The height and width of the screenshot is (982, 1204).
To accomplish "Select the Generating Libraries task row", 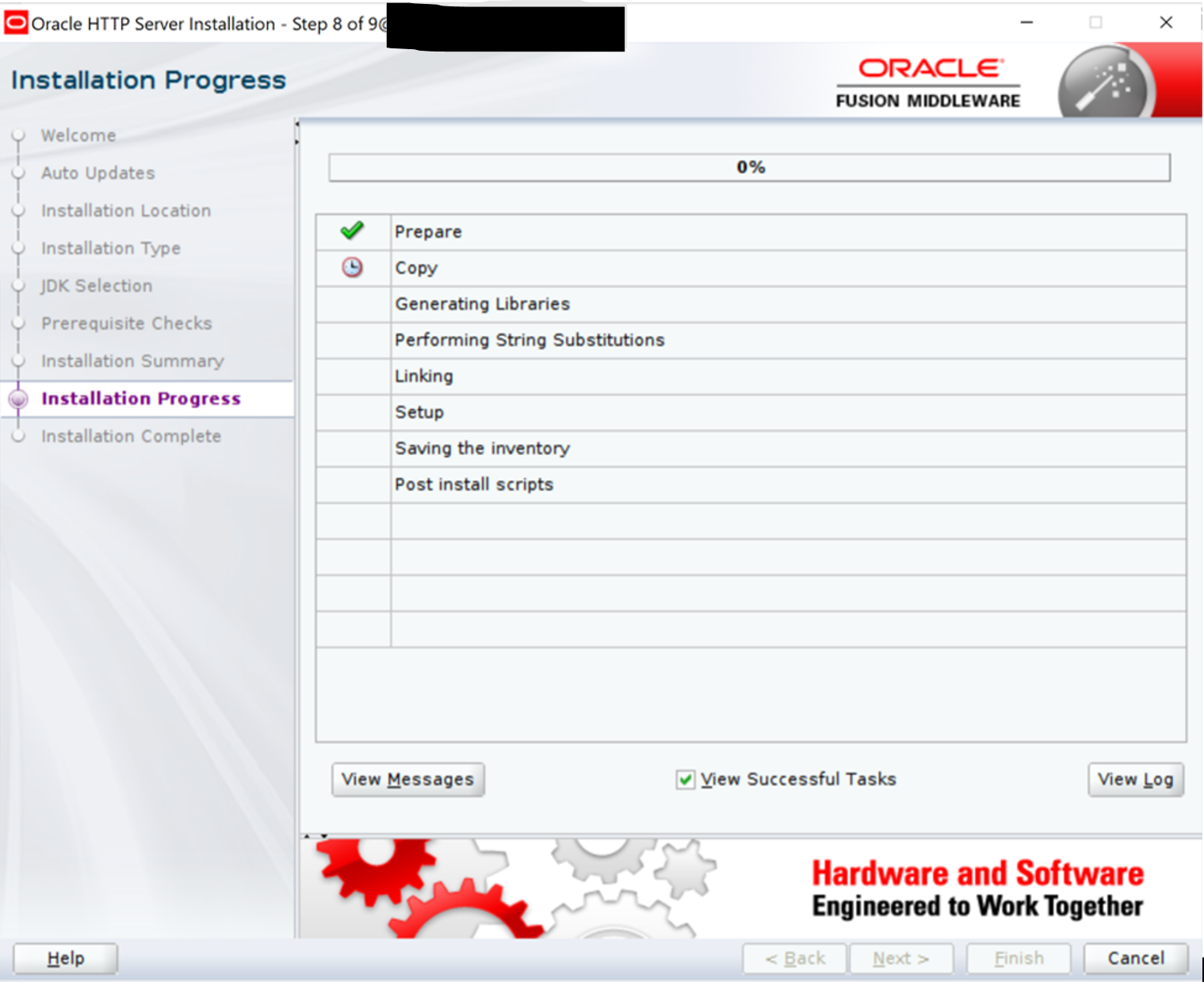I will pyautogui.click(x=482, y=304).
